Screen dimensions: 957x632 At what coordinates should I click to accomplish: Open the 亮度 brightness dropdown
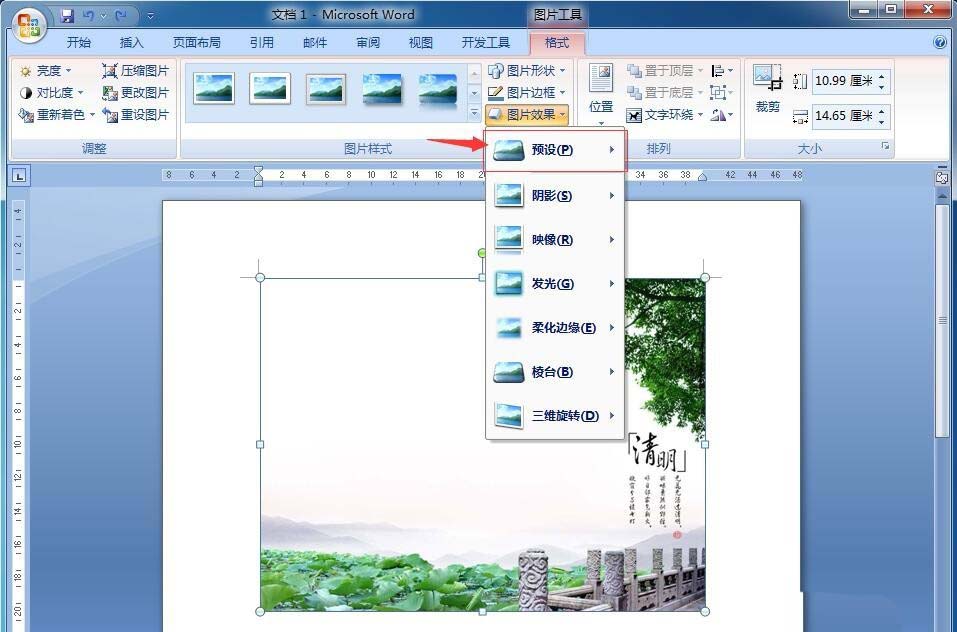46,71
